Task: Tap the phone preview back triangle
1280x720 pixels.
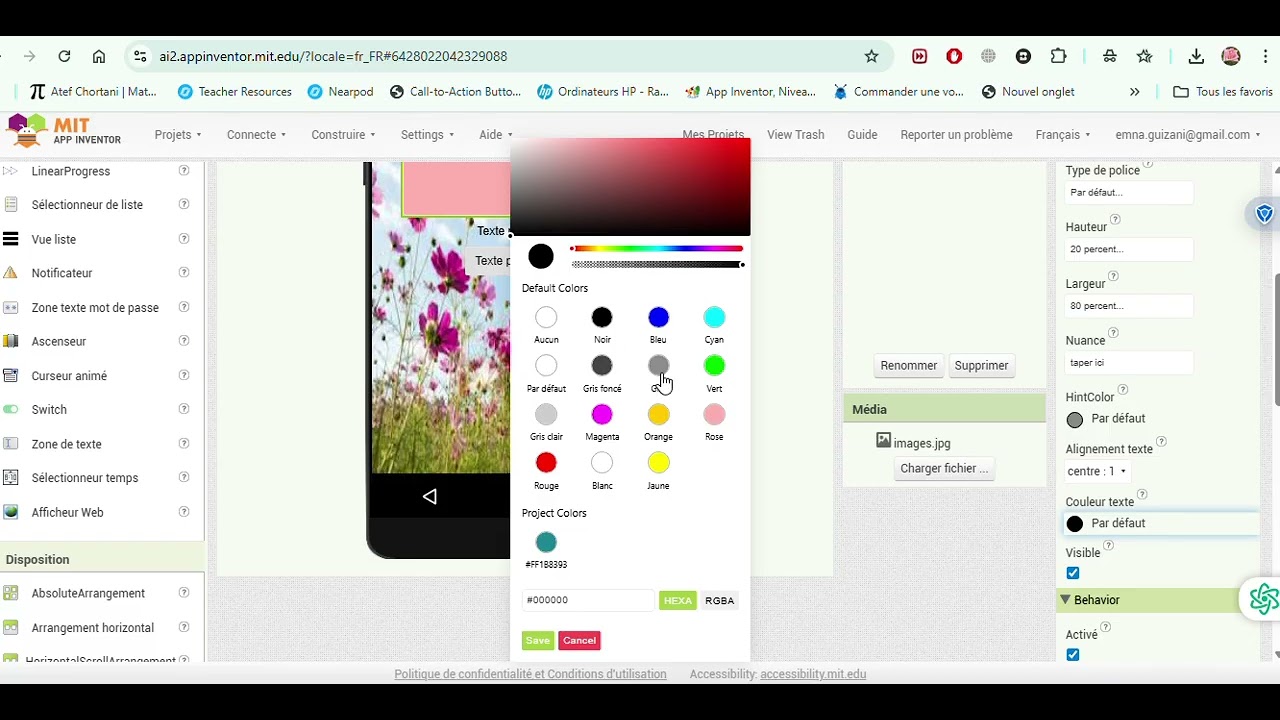Action: [430, 497]
